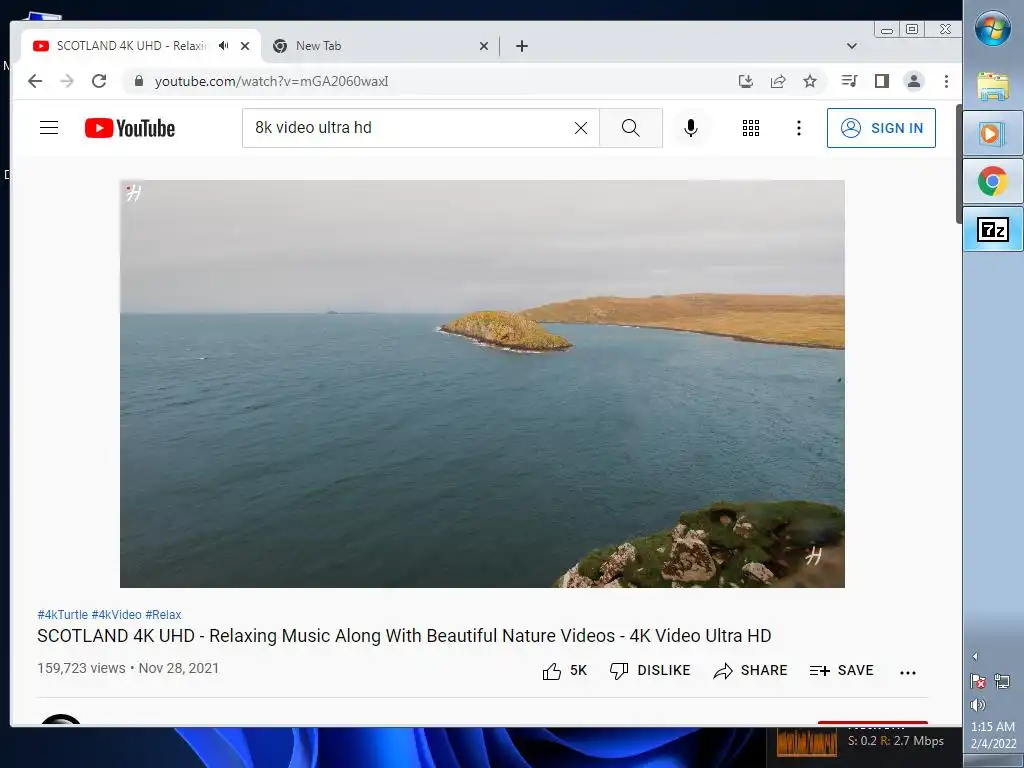Share this page from the address bar
Viewport: 1024px width, 768px height.
pos(778,81)
